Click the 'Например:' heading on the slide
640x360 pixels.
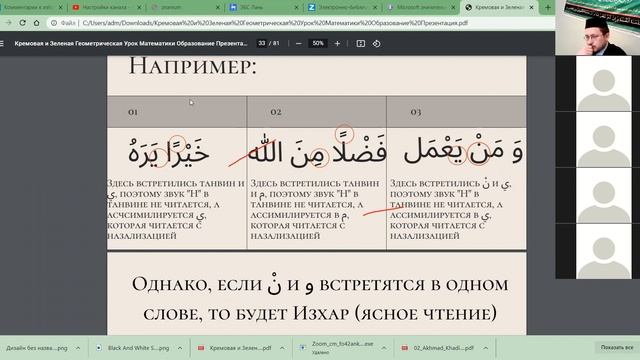[193, 66]
